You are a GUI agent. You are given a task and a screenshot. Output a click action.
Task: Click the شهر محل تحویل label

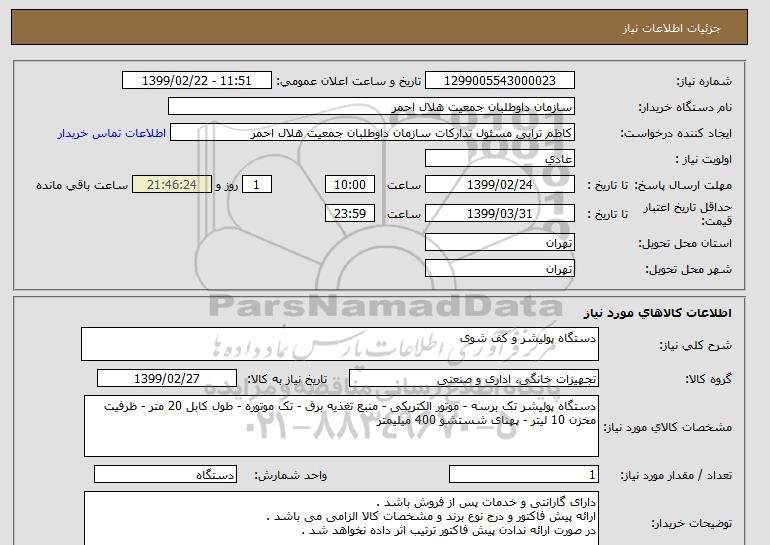(x=688, y=269)
